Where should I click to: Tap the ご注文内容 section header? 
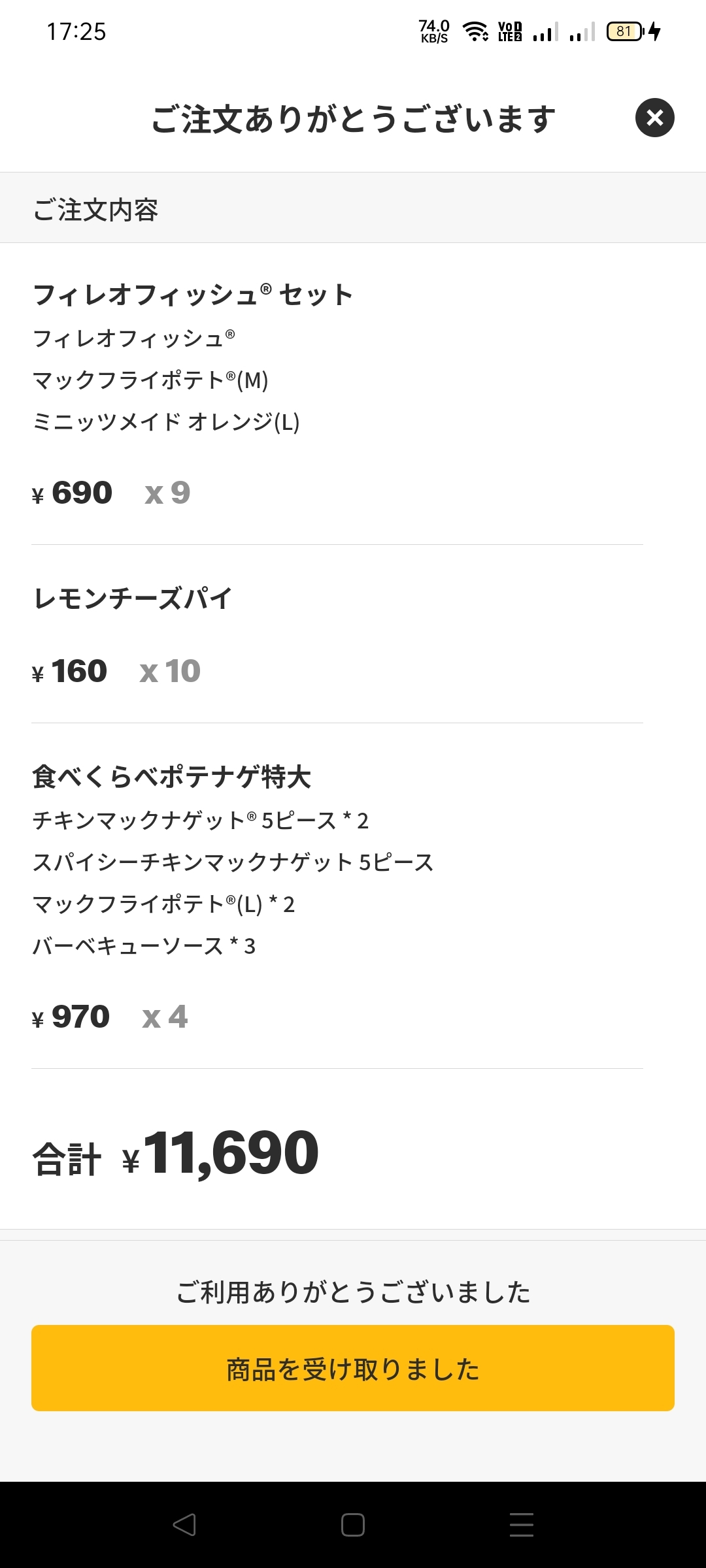pyautogui.click(x=95, y=210)
